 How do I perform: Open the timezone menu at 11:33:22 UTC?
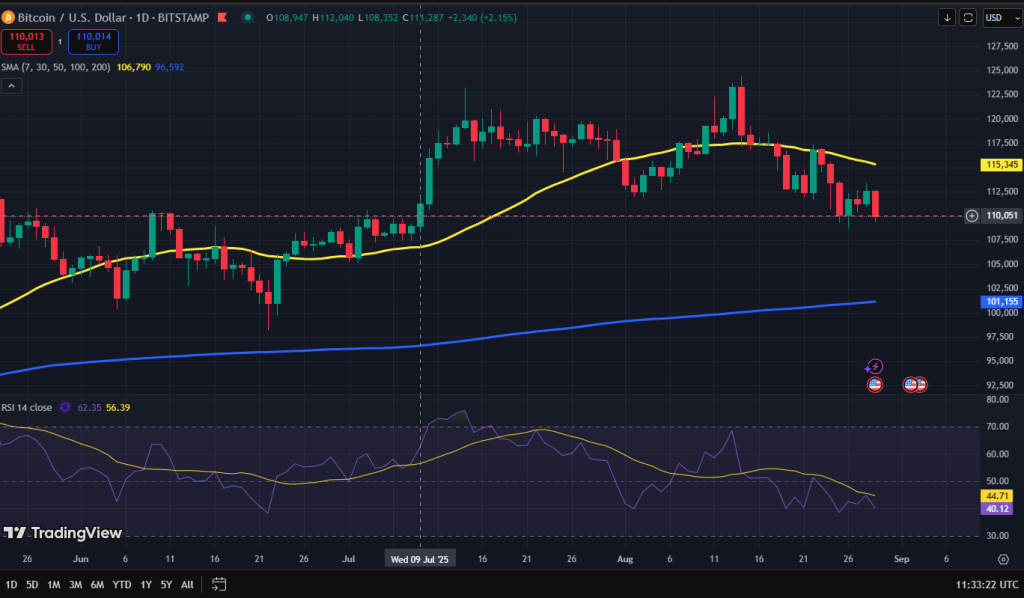[x=987, y=585]
